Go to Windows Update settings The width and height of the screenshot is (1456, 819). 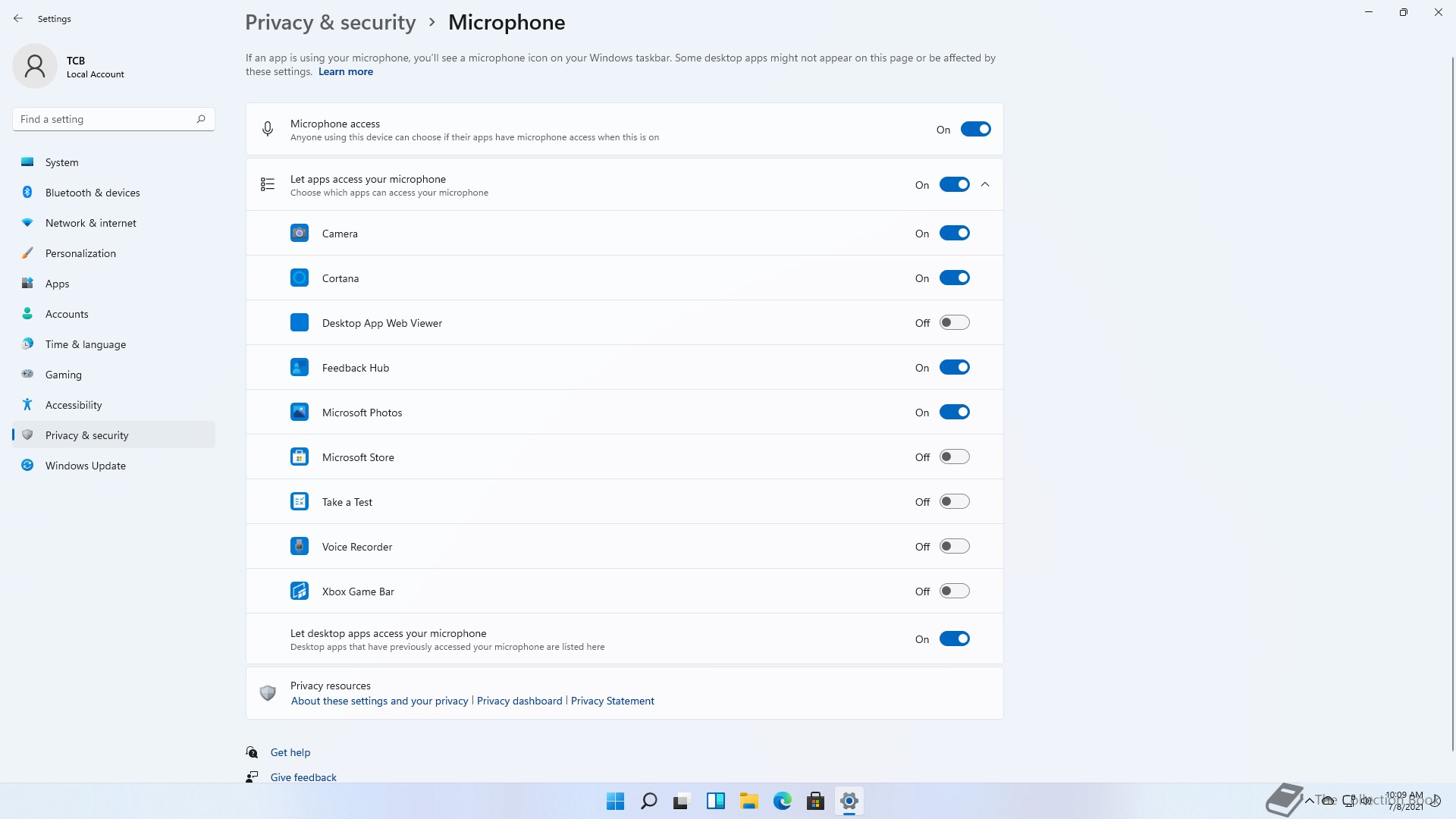click(x=86, y=466)
